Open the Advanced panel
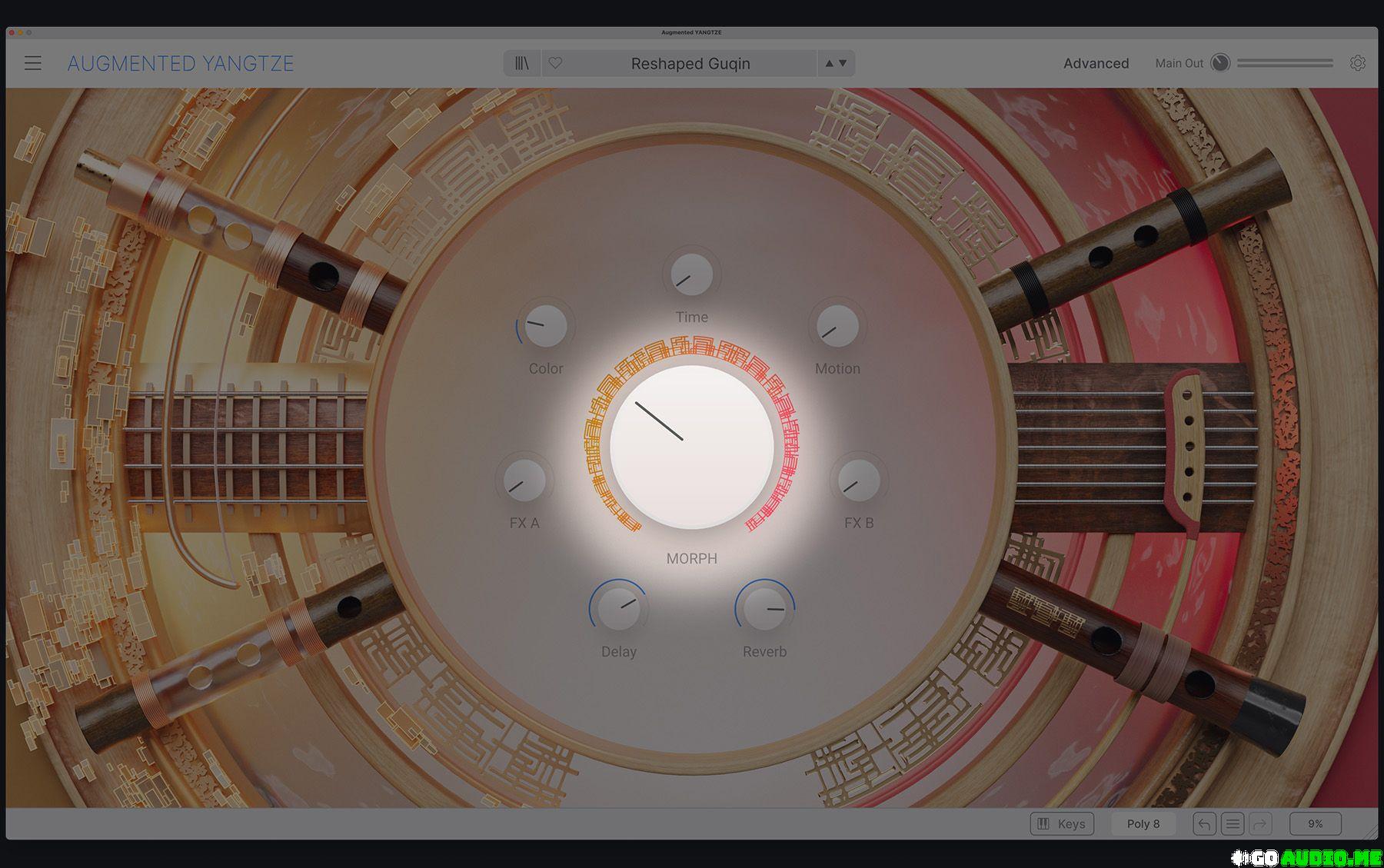The height and width of the screenshot is (868, 1384). point(1096,63)
